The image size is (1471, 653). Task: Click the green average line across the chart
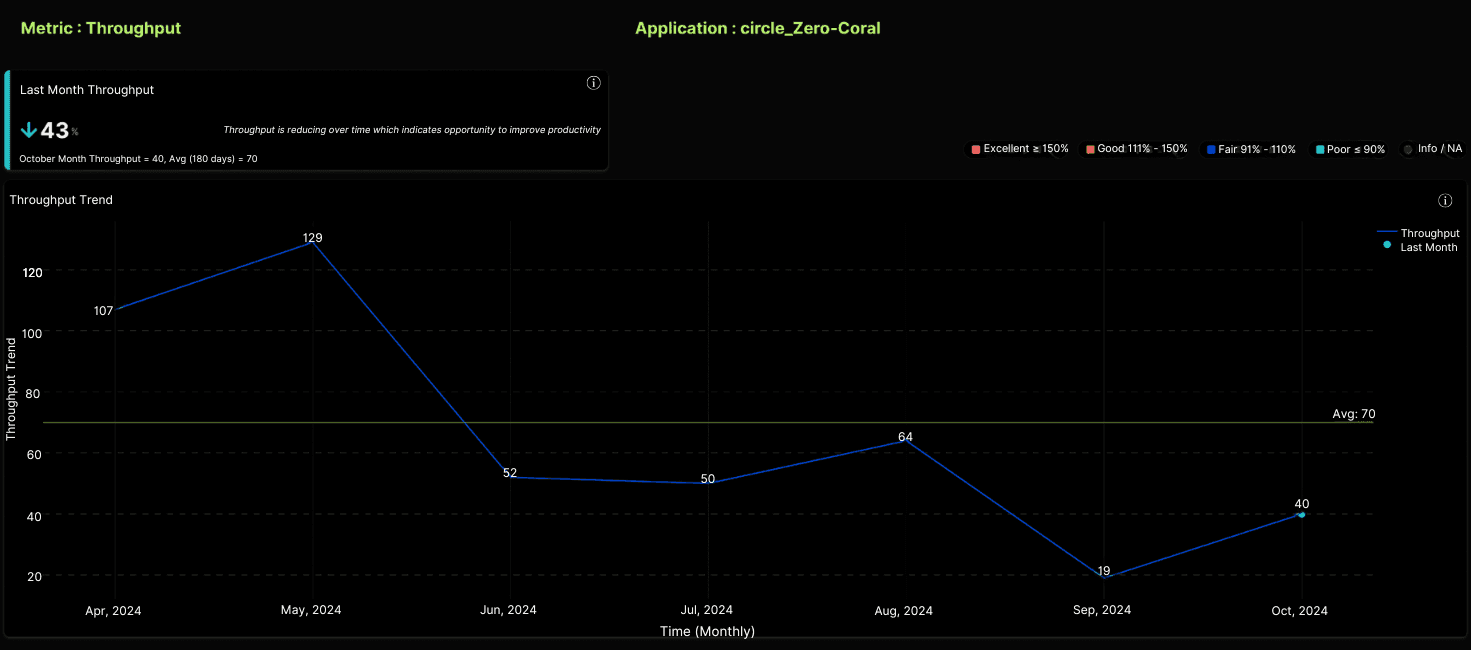[x=700, y=424]
